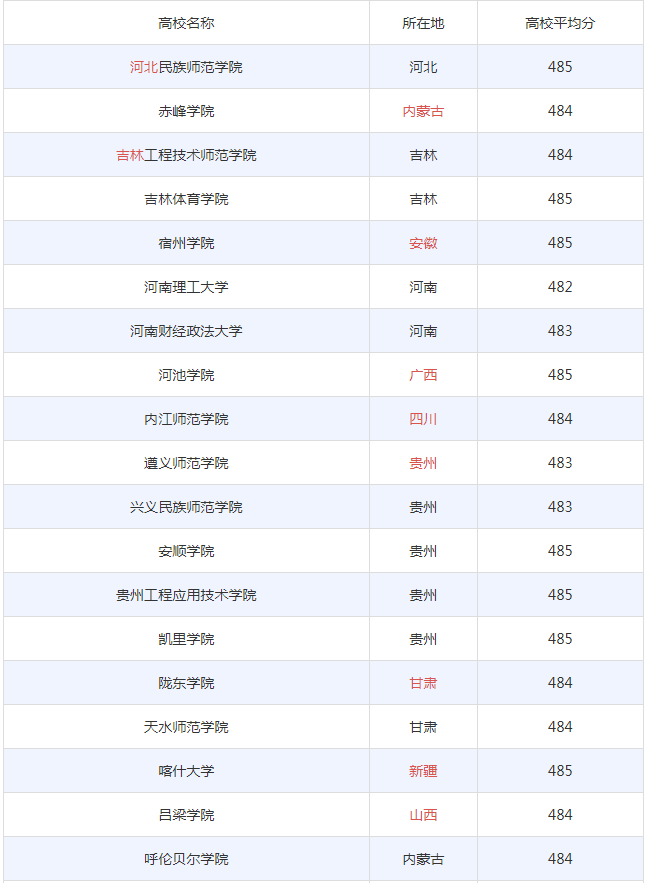646x883 pixels.
Task: Click the 新疆 link beside 喀什大学
Action: 423,771
